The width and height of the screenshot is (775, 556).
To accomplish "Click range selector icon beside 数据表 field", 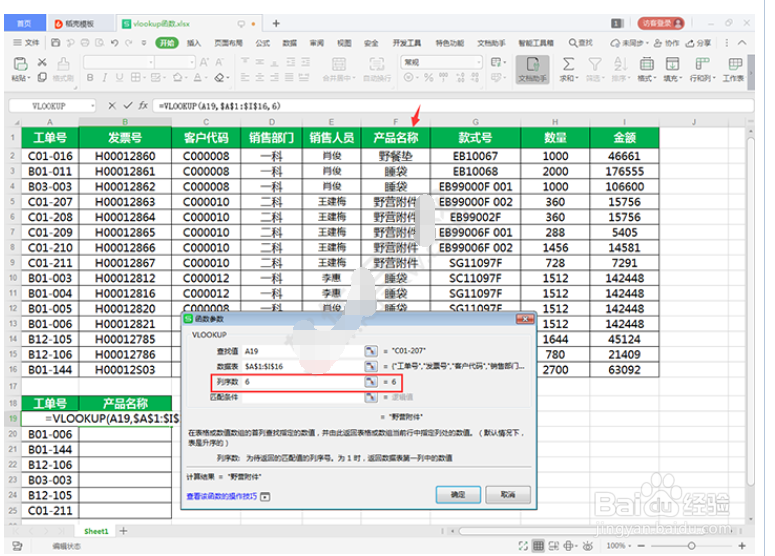I will (x=371, y=366).
